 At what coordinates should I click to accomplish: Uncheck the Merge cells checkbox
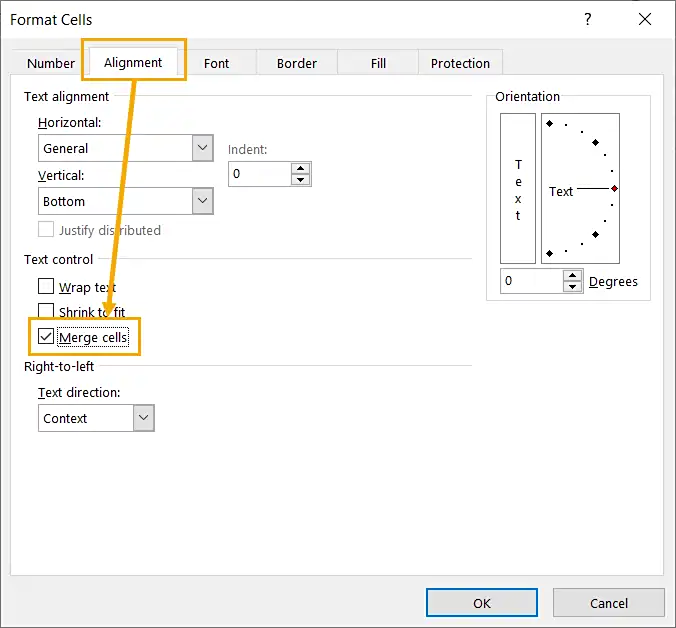[x=46, y=337]
